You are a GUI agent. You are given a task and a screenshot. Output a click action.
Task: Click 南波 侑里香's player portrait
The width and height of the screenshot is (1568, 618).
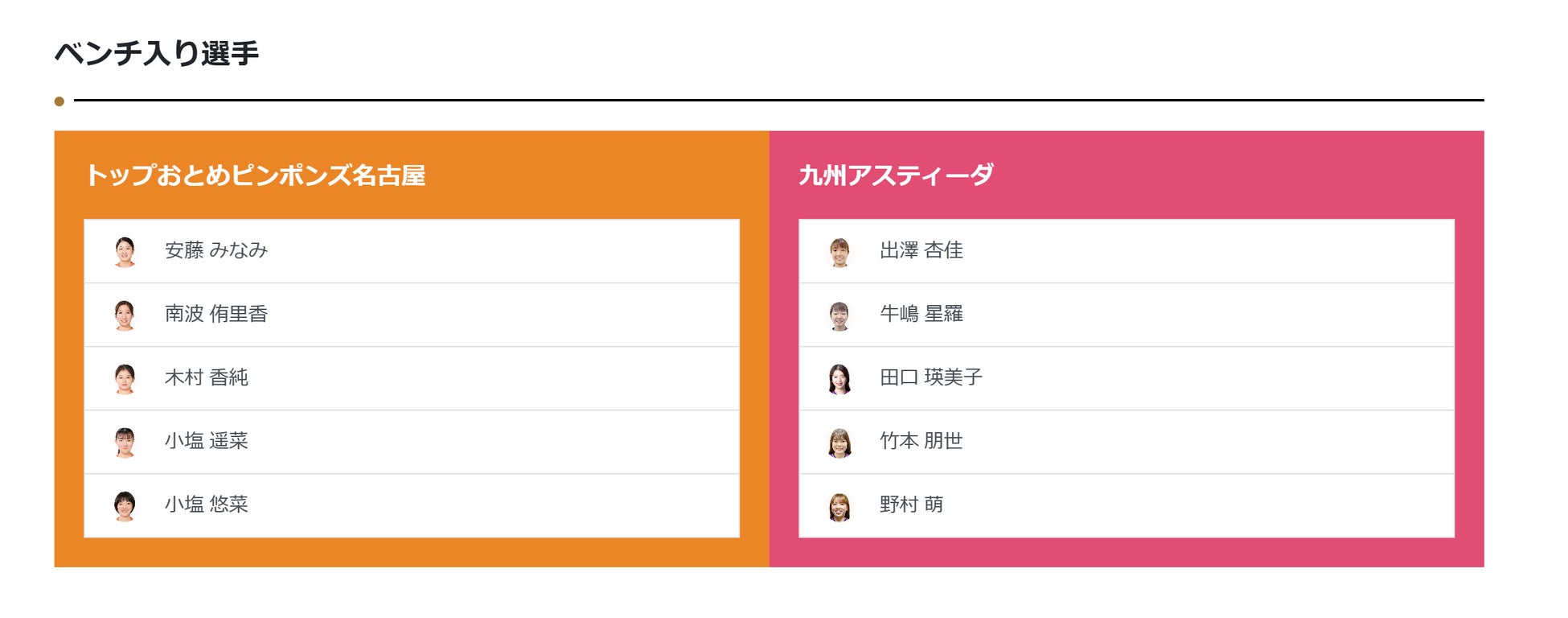point(125,315)
